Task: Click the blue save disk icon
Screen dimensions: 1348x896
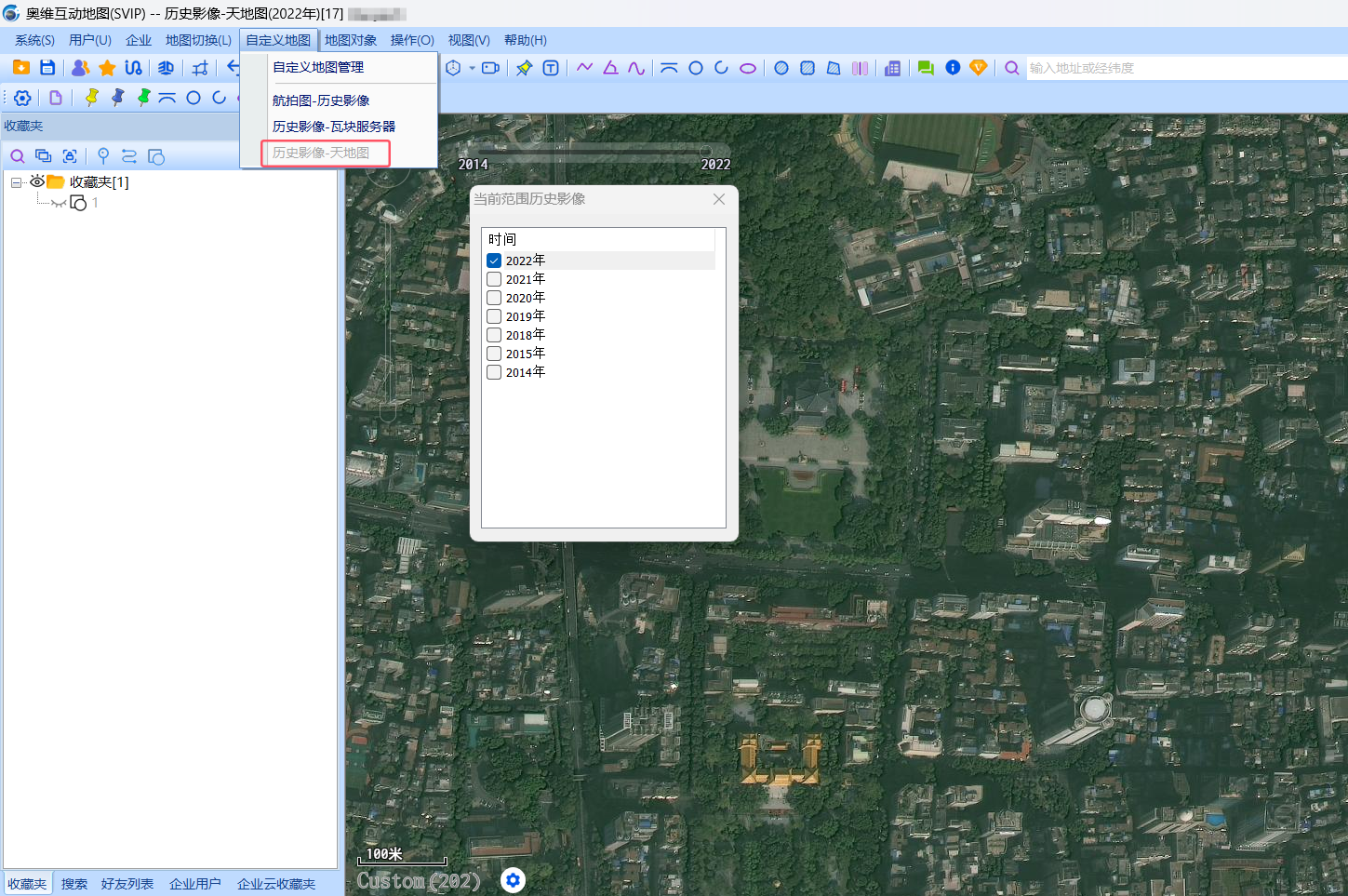Action: tap(47, 67)
